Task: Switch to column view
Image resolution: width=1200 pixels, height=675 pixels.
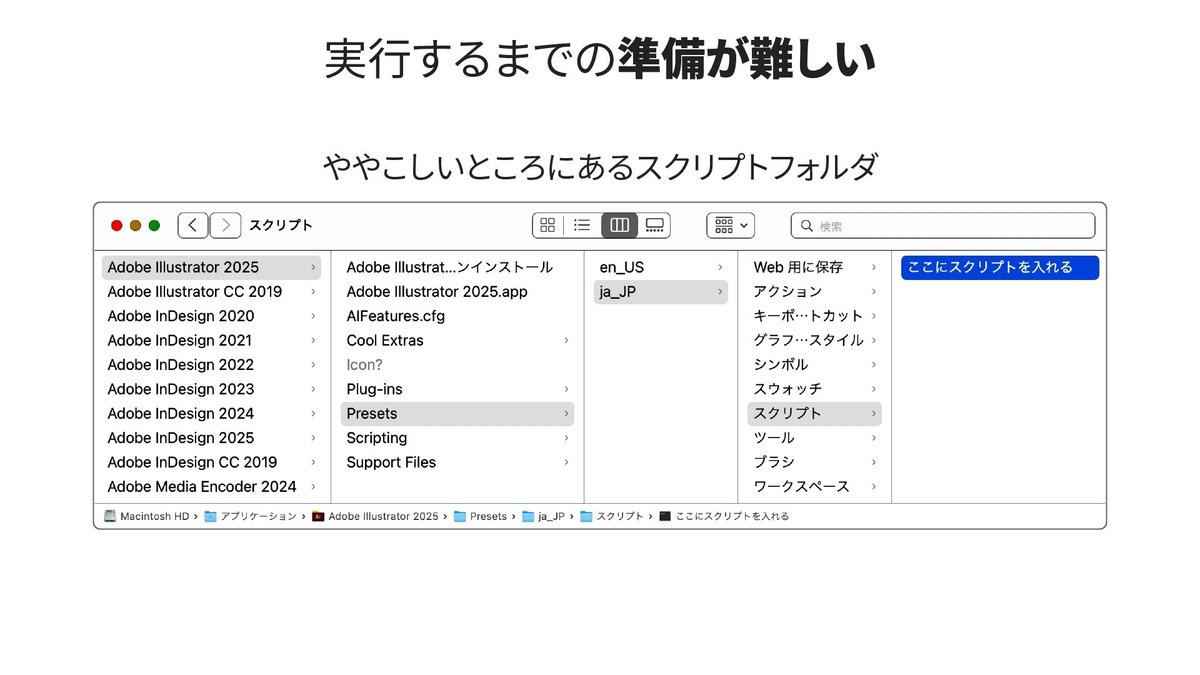Action: (x=619, y=225)
